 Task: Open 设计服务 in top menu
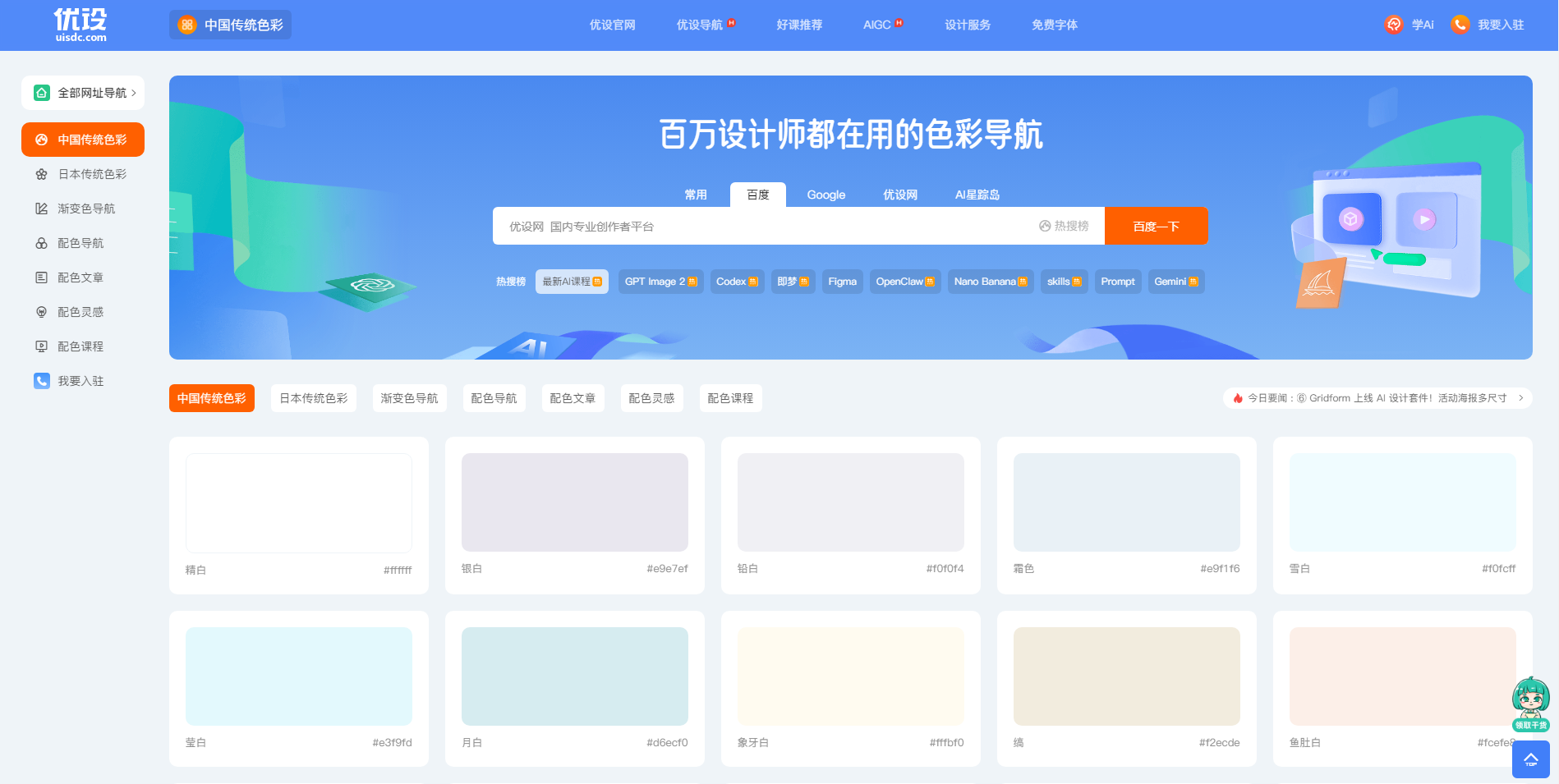tap(968, 25)
